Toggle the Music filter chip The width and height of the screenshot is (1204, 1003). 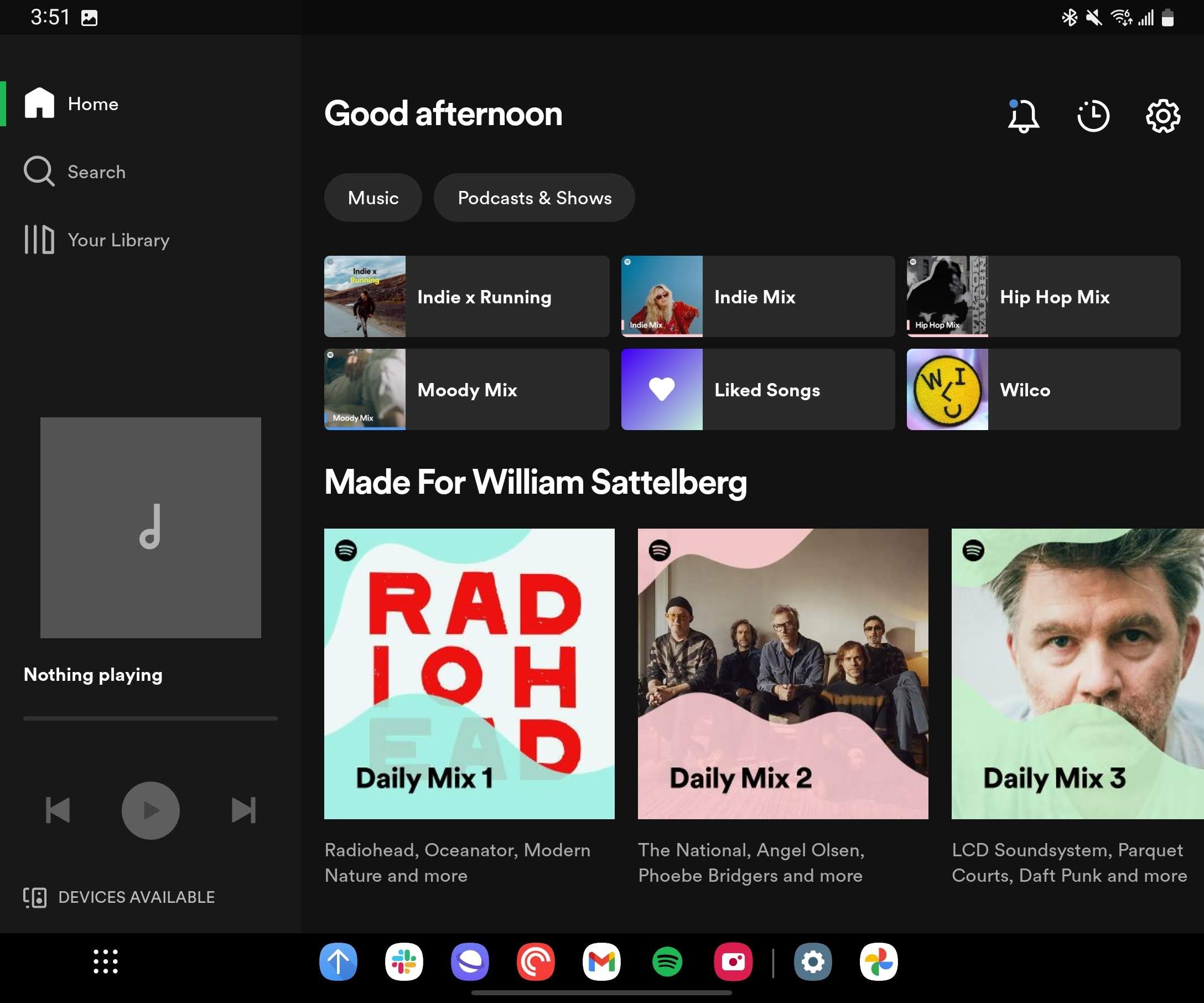(373, 197)
